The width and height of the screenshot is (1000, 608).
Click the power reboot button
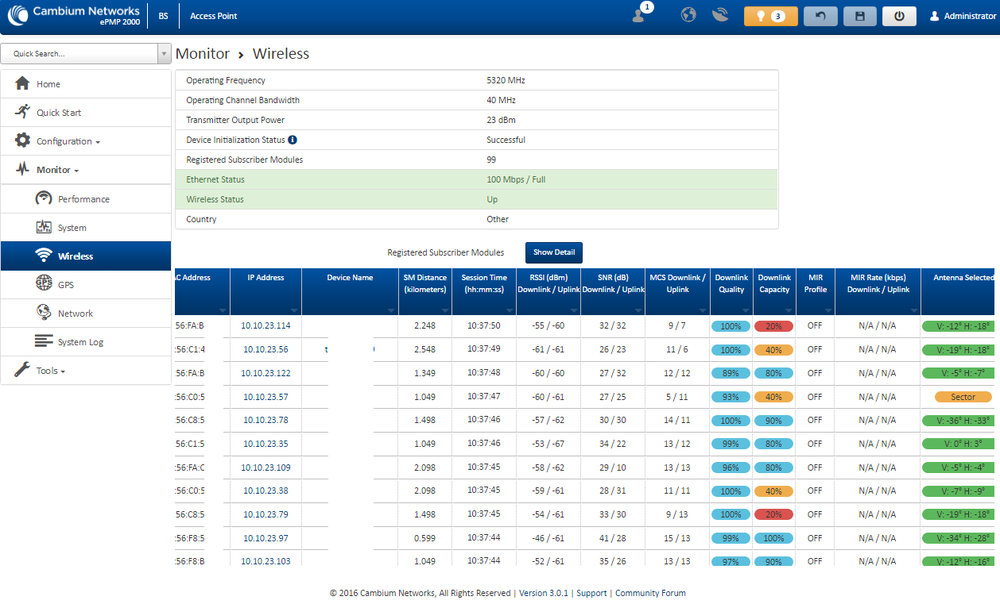898,16
